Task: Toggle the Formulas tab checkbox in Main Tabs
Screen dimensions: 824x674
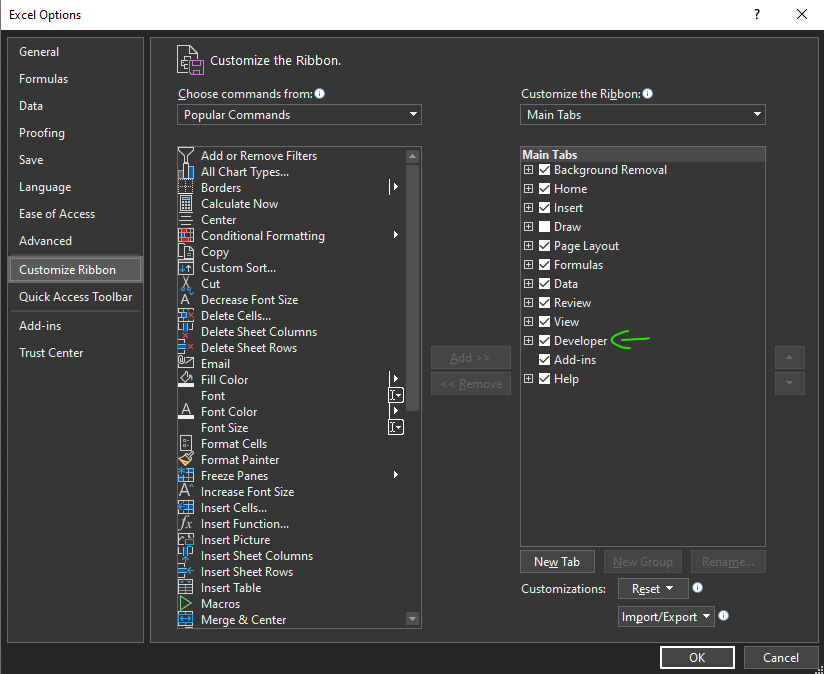Action: point(544,264)
